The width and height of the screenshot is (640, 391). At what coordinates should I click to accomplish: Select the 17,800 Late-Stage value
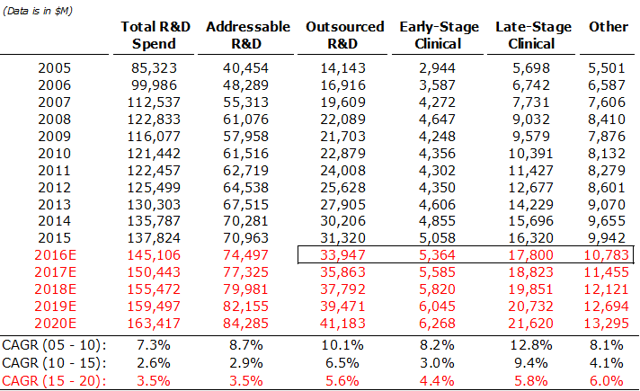[531, 255]
